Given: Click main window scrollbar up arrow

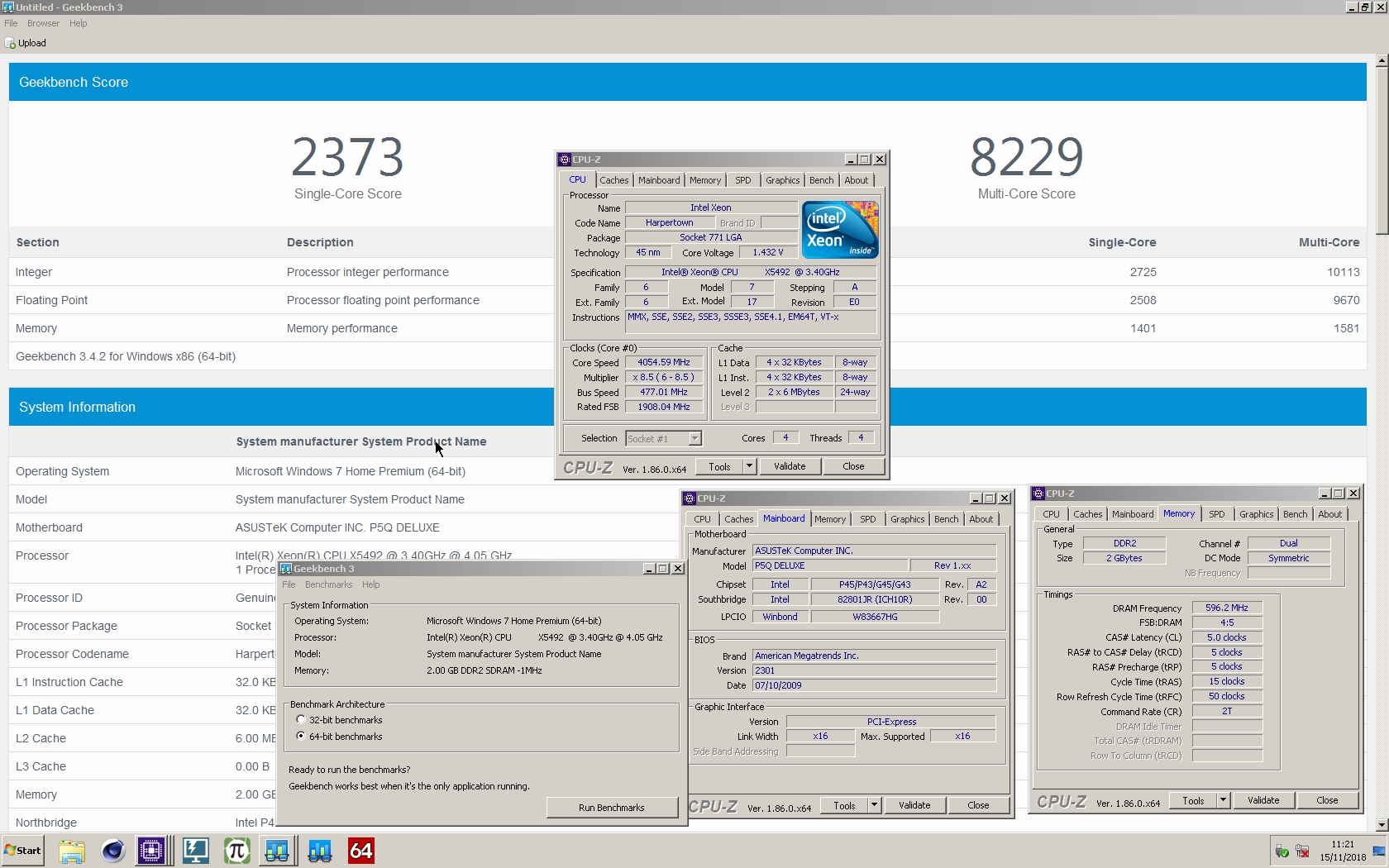Looking at the screenshot, I should click(1382, 60).
